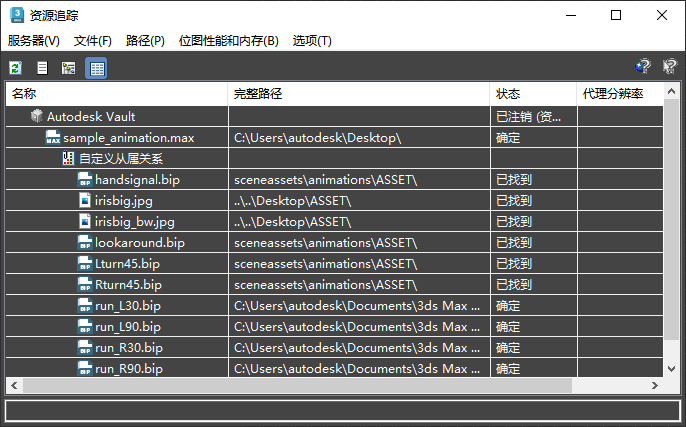This screenshot has height=427, width=686.
Task: Open the status log toolbar icon
Action: tap(42, 68)
